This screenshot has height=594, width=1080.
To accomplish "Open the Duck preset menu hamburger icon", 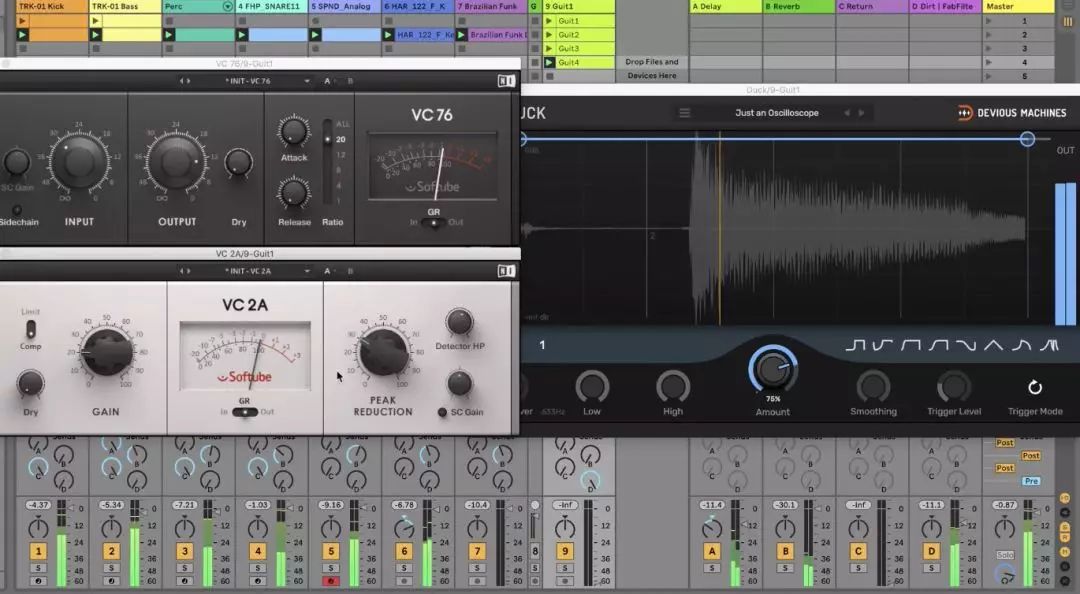I will 684,112.
